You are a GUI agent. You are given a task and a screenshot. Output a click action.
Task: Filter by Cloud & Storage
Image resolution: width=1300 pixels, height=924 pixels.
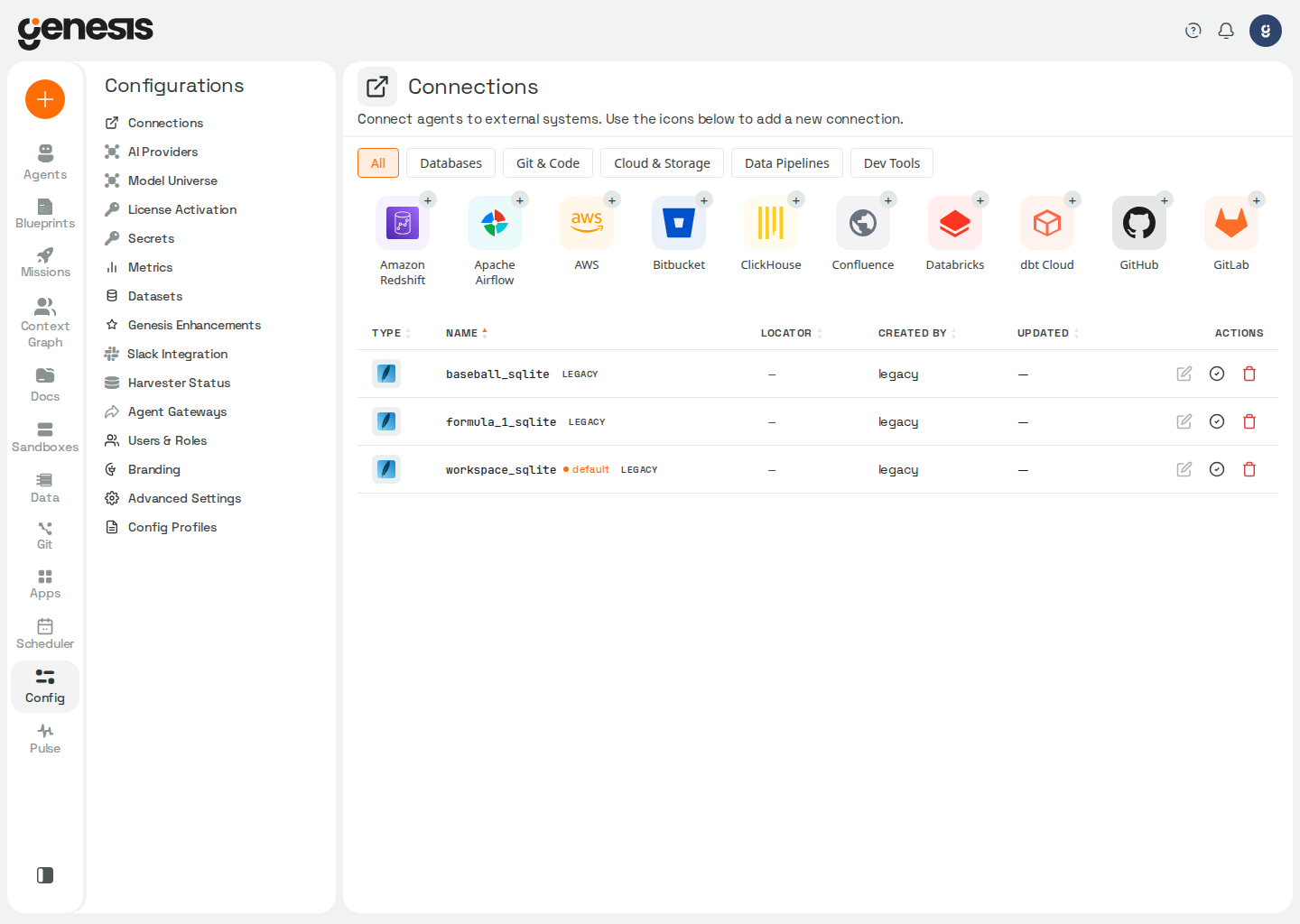(x=662, y=163)
